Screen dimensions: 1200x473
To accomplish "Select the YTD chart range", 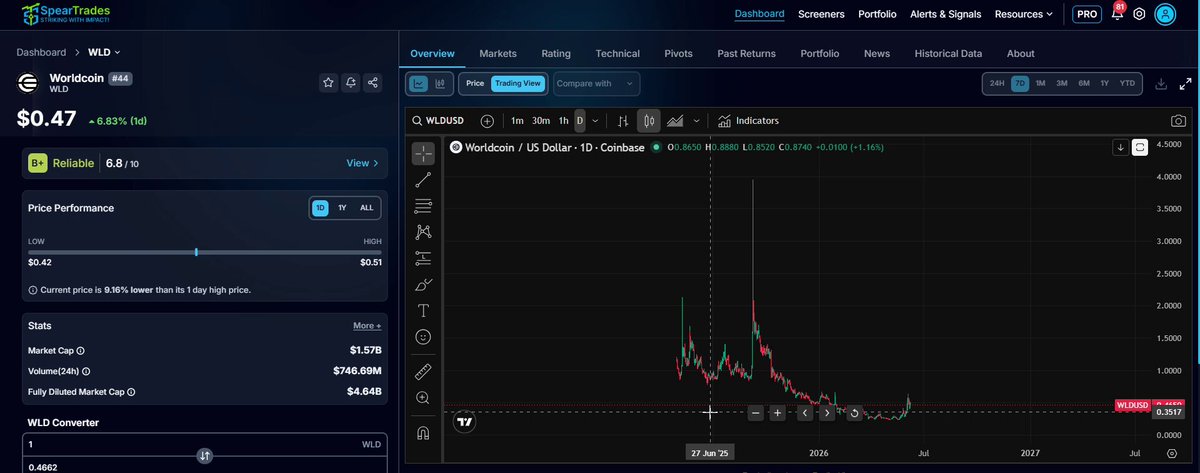I will point(1127,84).
